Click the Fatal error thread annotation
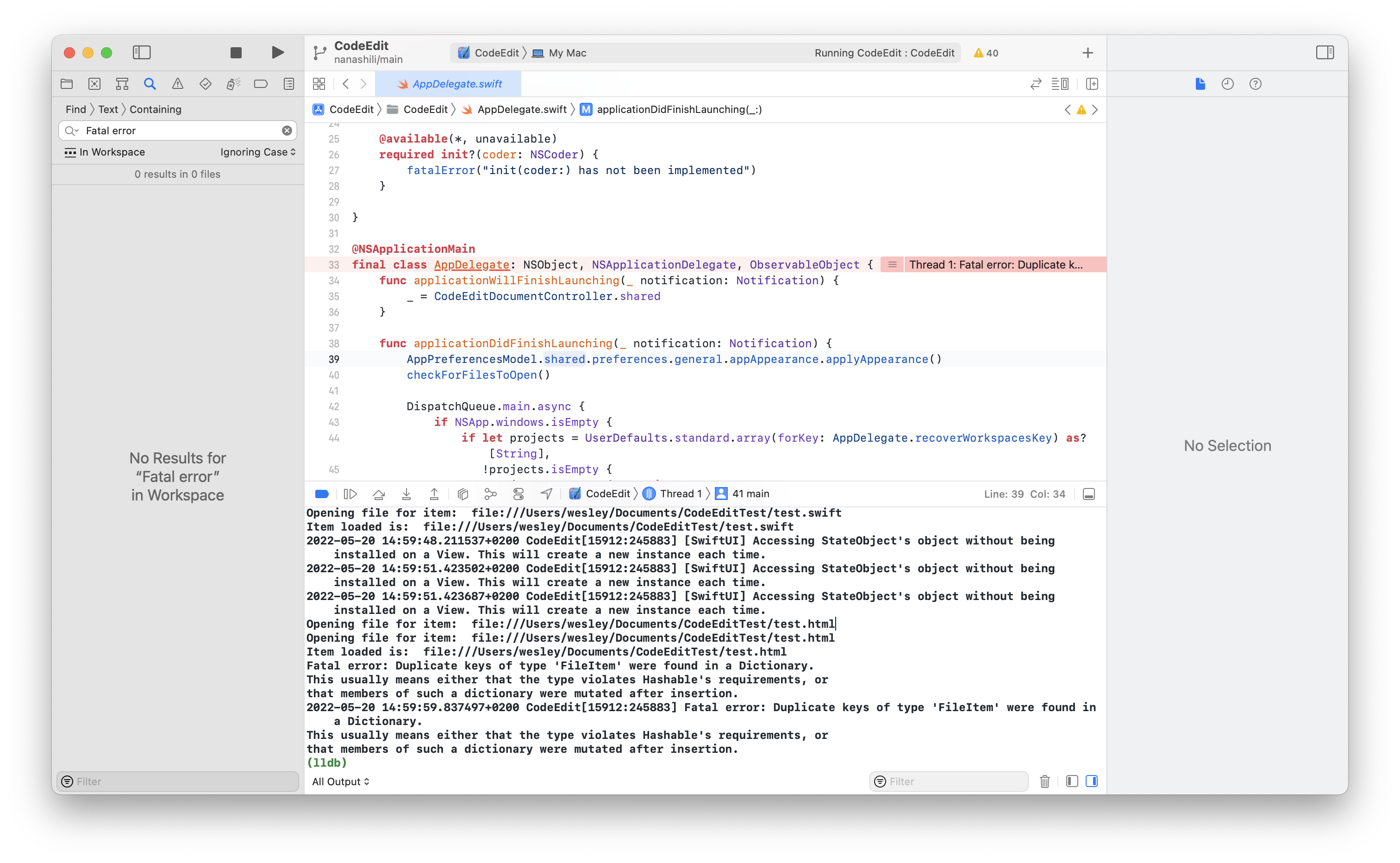Viewport: 1400px width, 863px height. coord(995,265)
